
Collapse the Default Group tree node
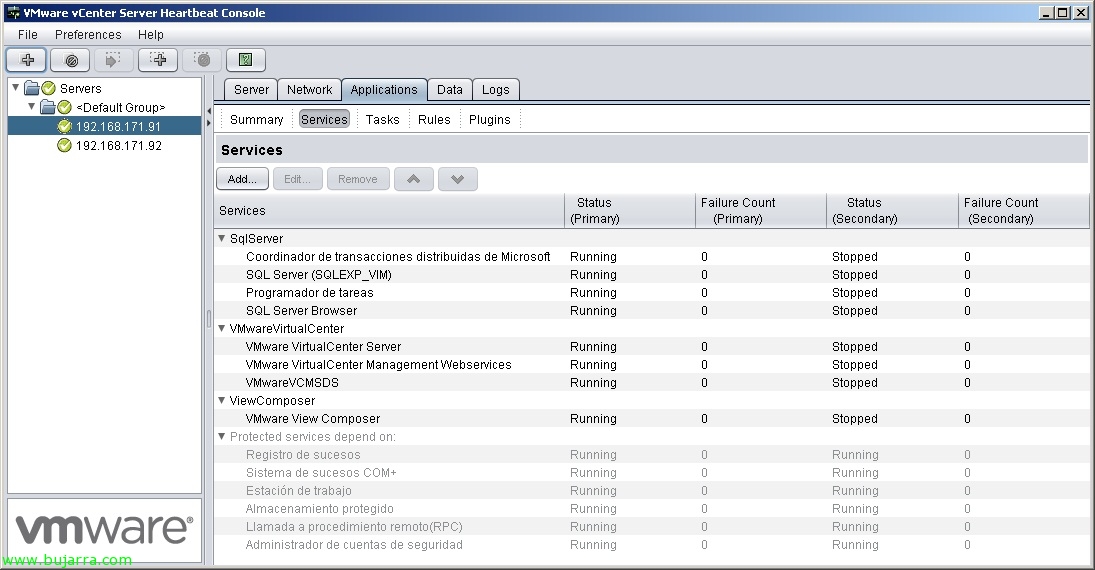tap(32, 106)
